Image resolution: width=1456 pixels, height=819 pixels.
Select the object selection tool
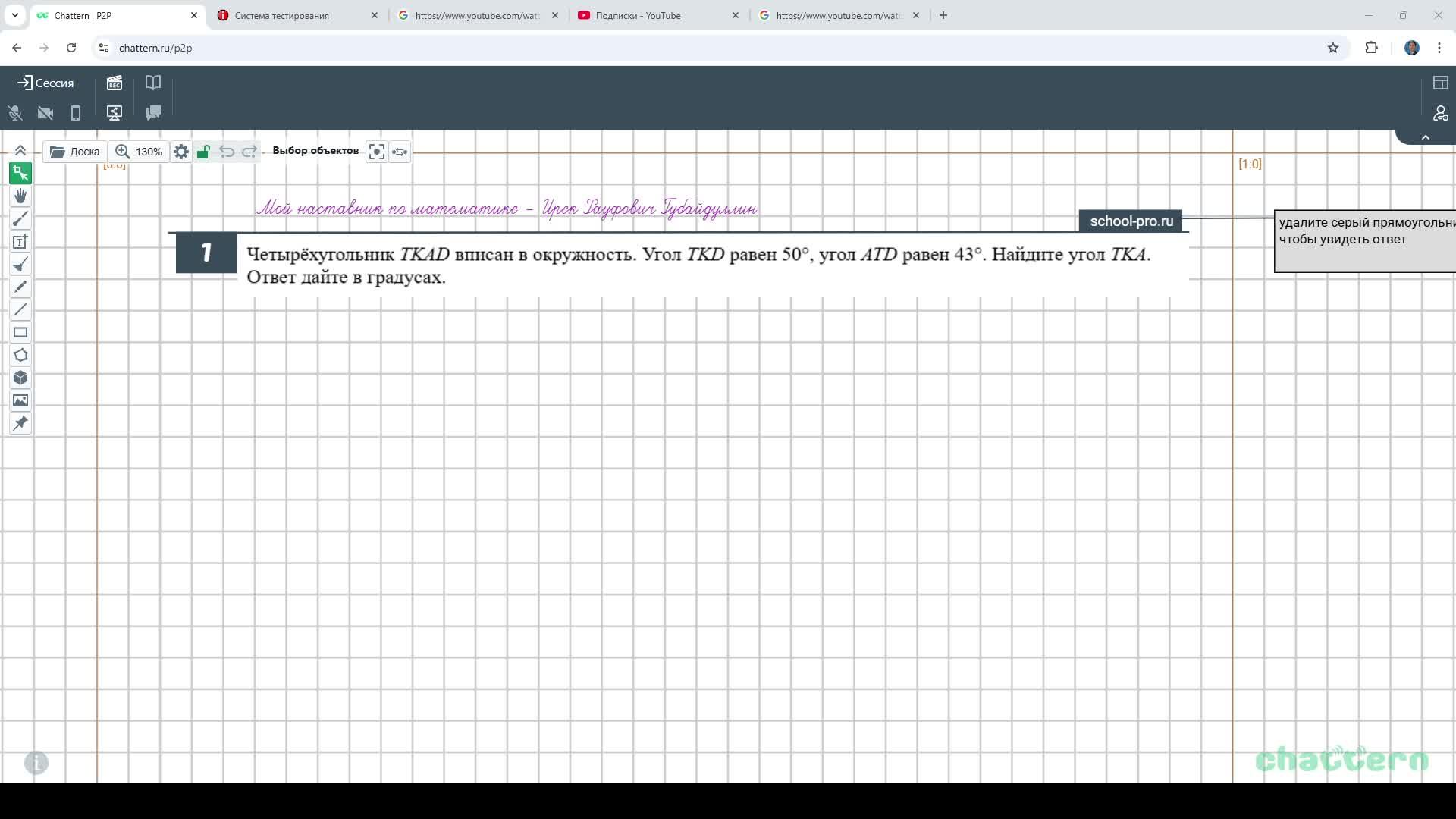[20, 174]
